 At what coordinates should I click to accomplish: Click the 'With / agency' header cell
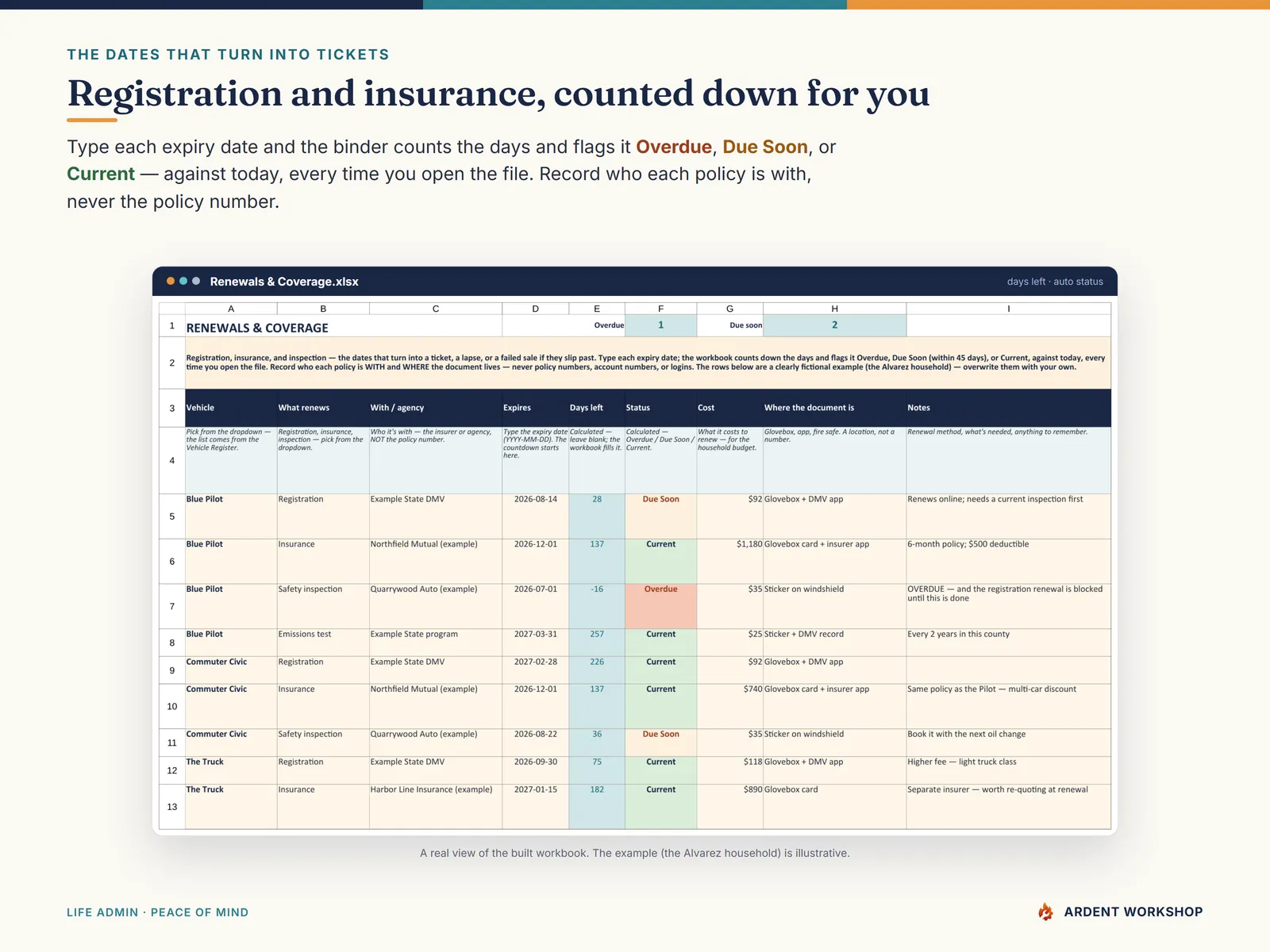point(436,408)
